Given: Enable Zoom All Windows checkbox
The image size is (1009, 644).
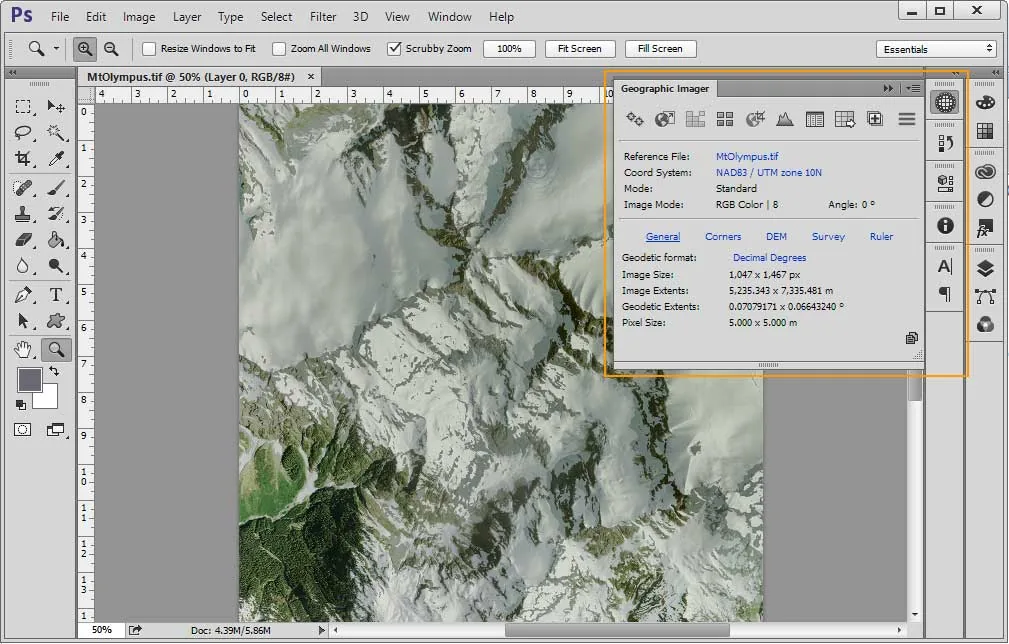Looking at the screenshot, I should coord(279,49).
